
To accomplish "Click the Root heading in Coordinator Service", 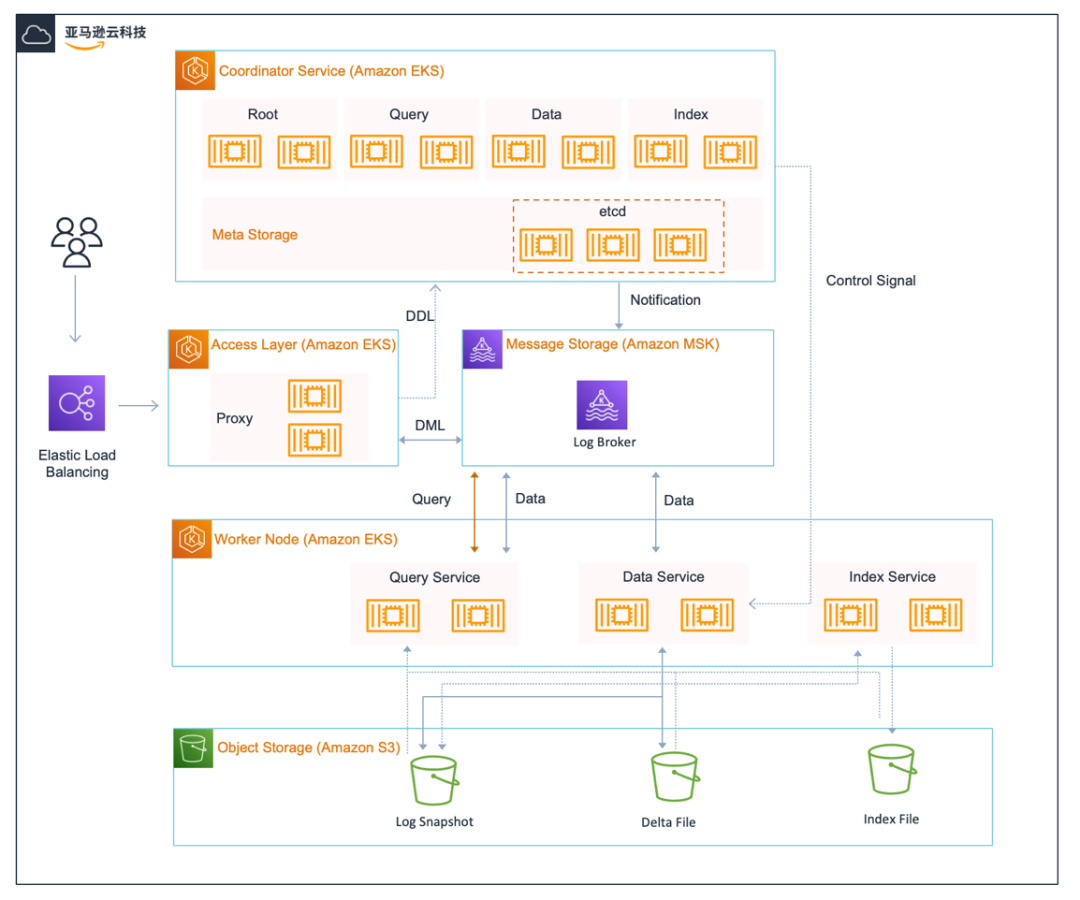I will 262,114.
